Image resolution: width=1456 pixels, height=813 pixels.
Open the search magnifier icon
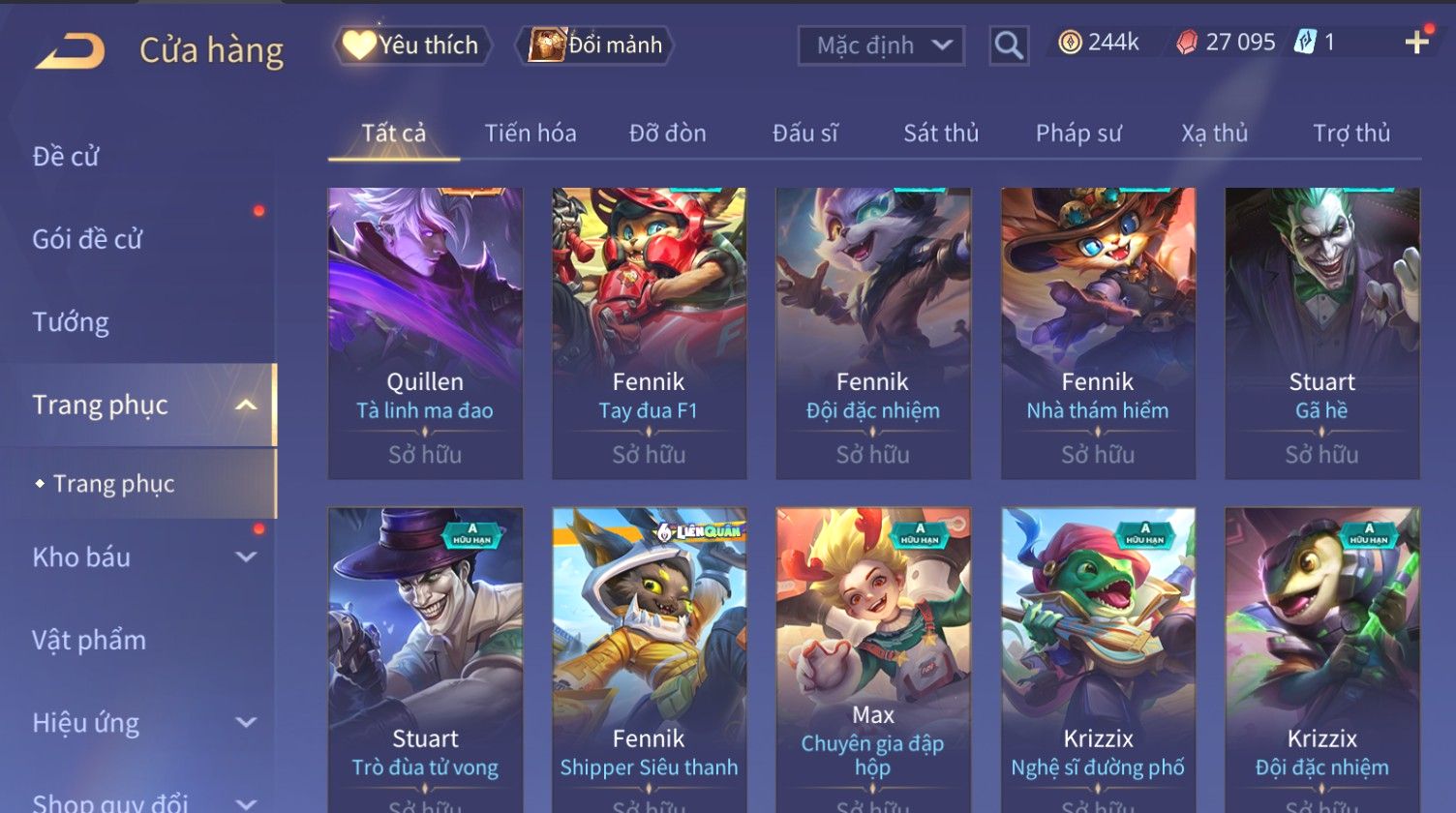1008,45
